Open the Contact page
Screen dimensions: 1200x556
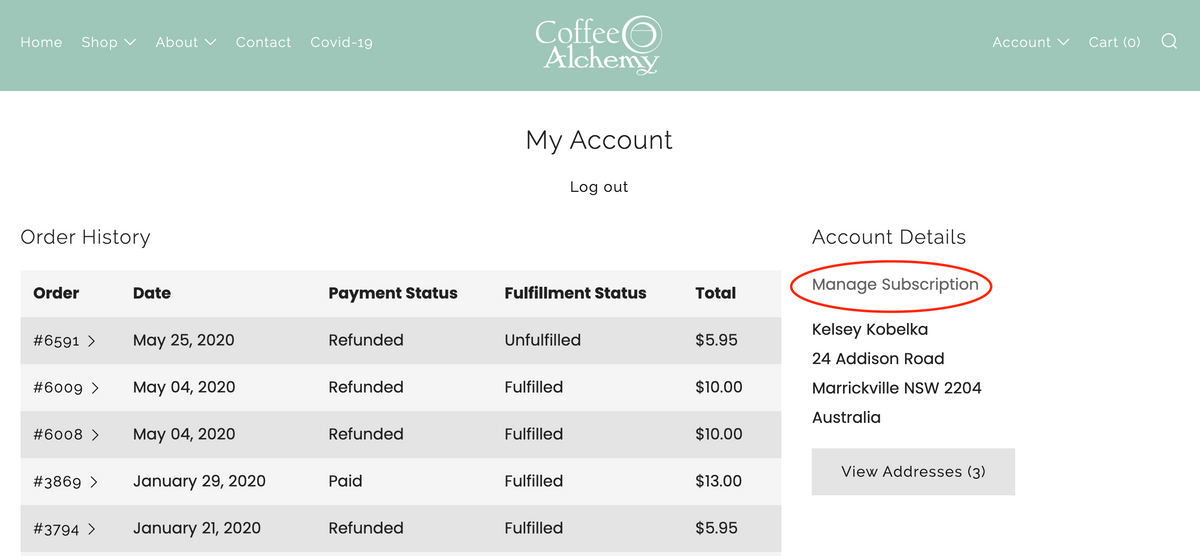pos(263,42)
